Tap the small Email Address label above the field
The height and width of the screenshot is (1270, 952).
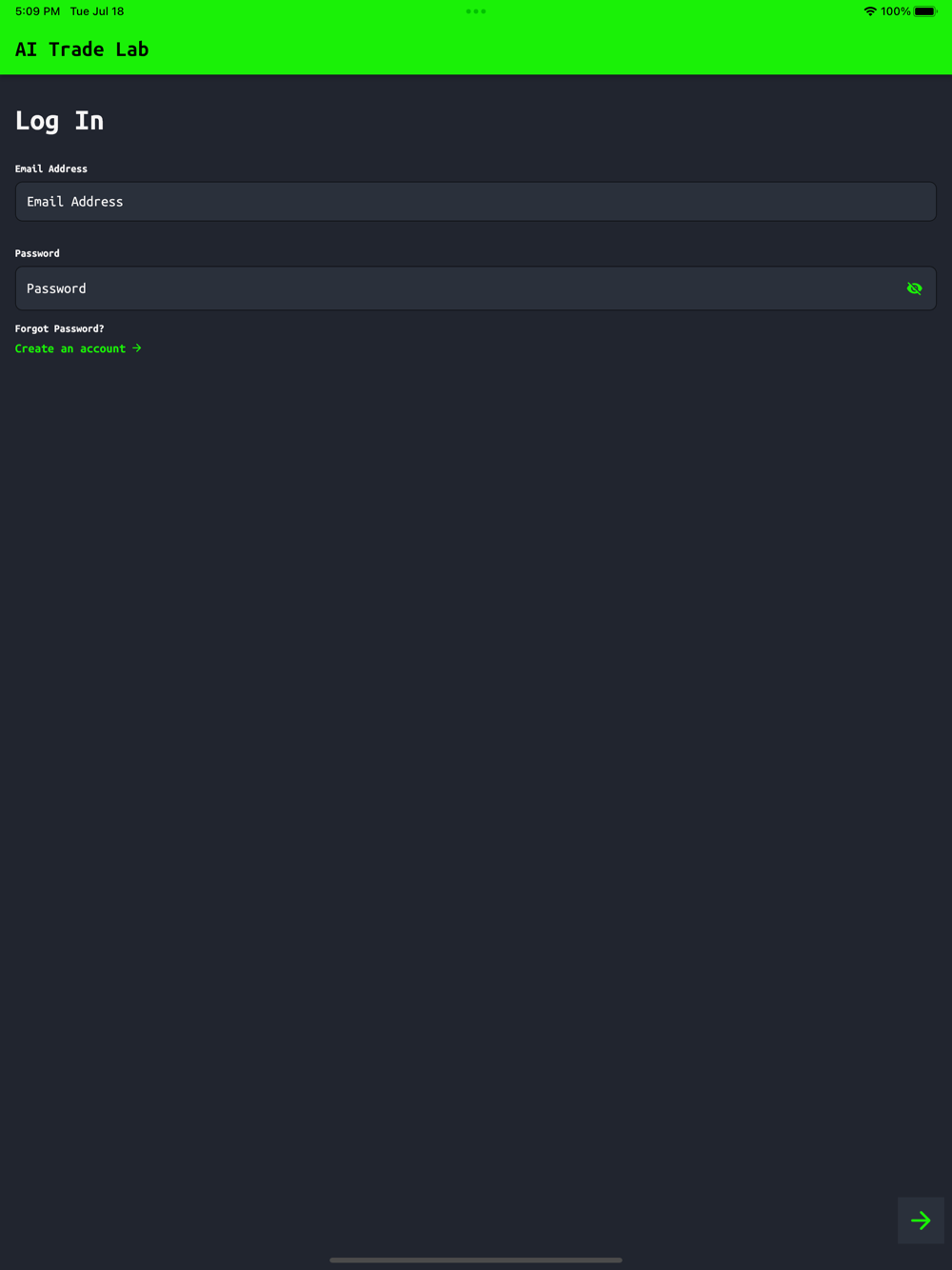click(51, 169)
